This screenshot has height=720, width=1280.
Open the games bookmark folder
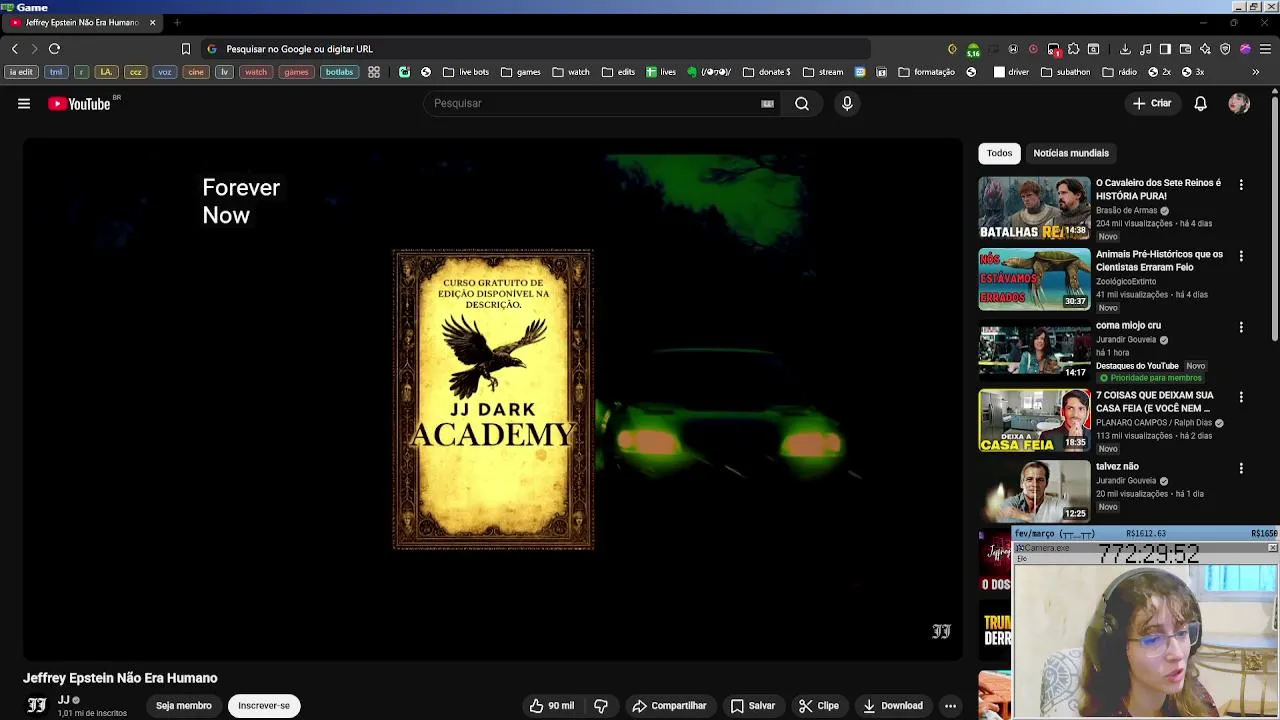tap(521, 72)
